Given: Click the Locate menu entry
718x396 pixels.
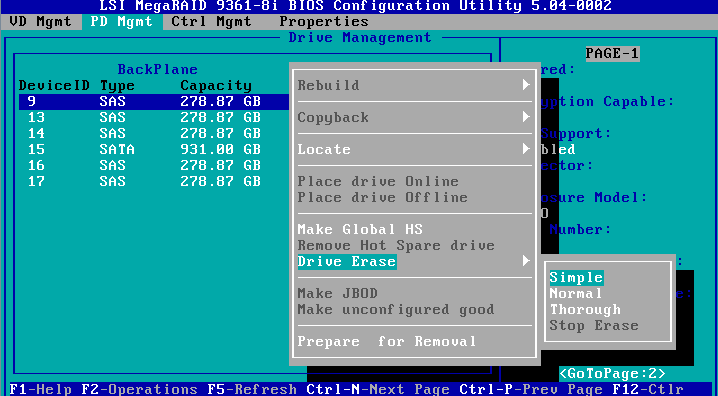Looking at the screenshot, I should tap(324, 149).
